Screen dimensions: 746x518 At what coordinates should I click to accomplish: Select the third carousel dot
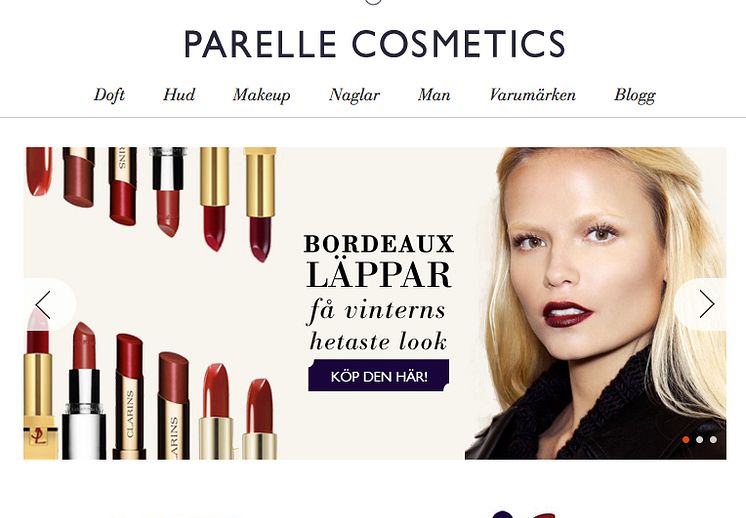pyautogui.click(x=713, y=440)
